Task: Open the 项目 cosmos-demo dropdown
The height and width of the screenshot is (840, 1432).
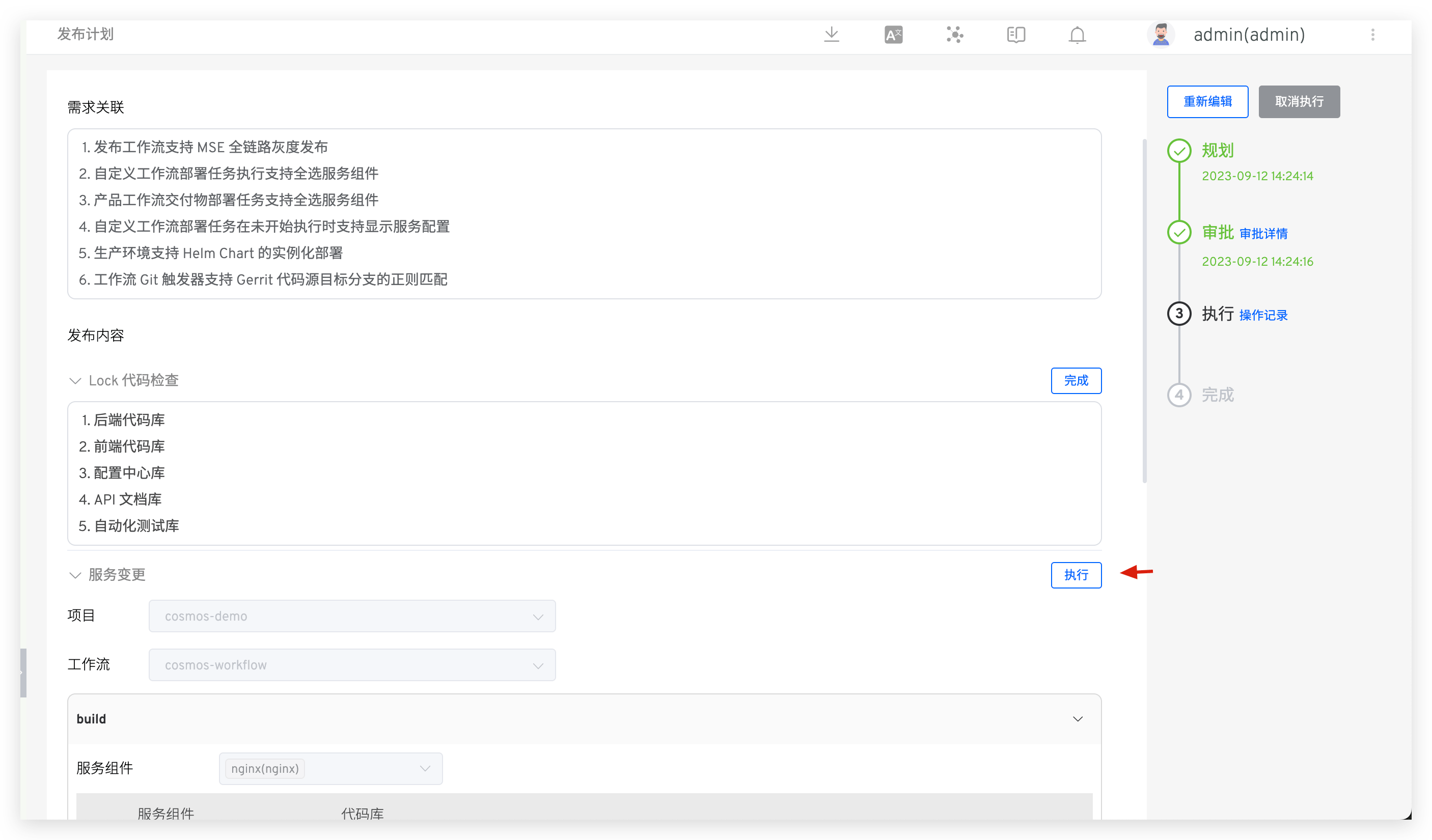Action: [352, 616]
